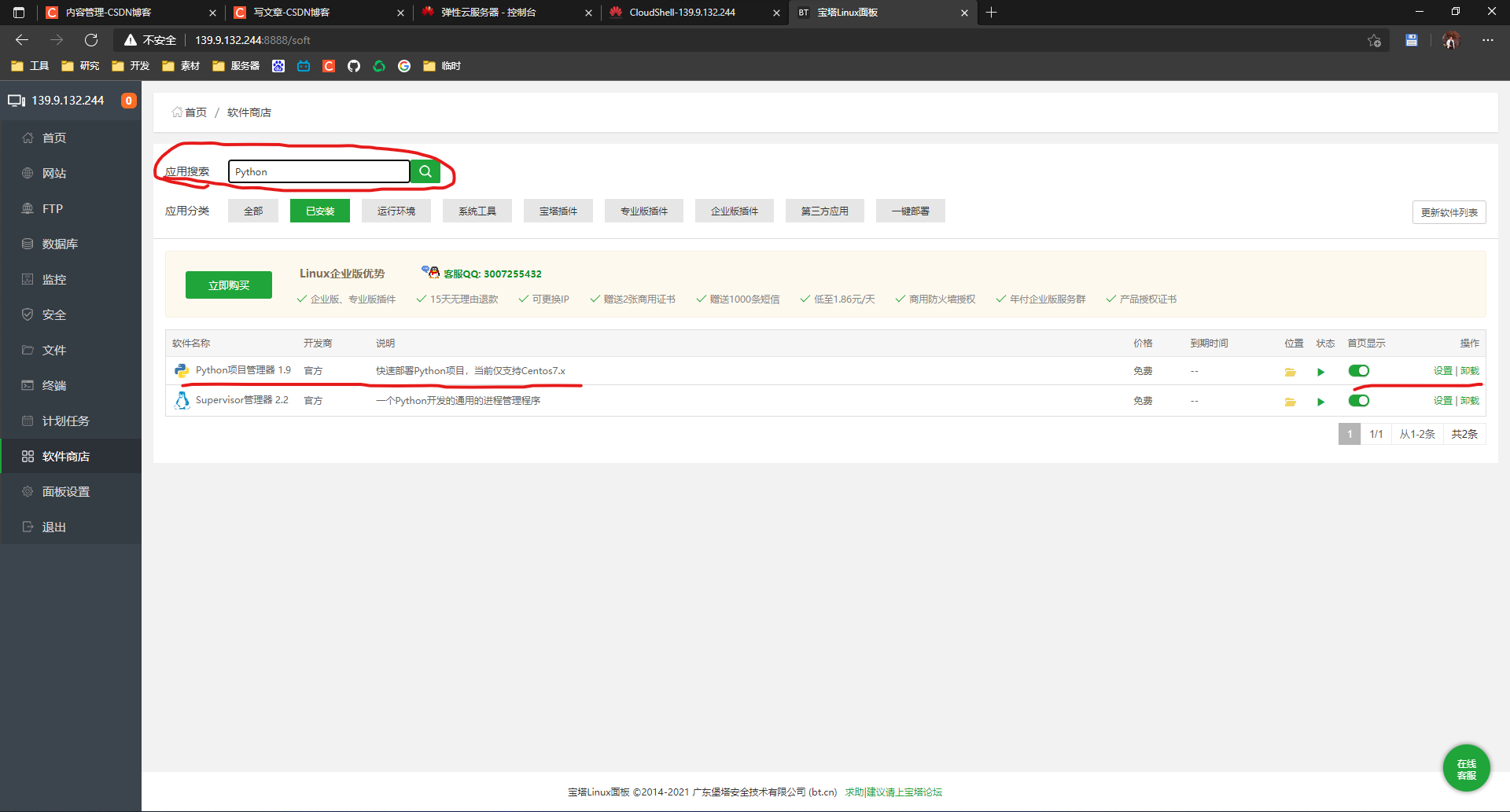Open the 工具 bookmarks folder
The image size is (1510, 812).
[30, 66]
